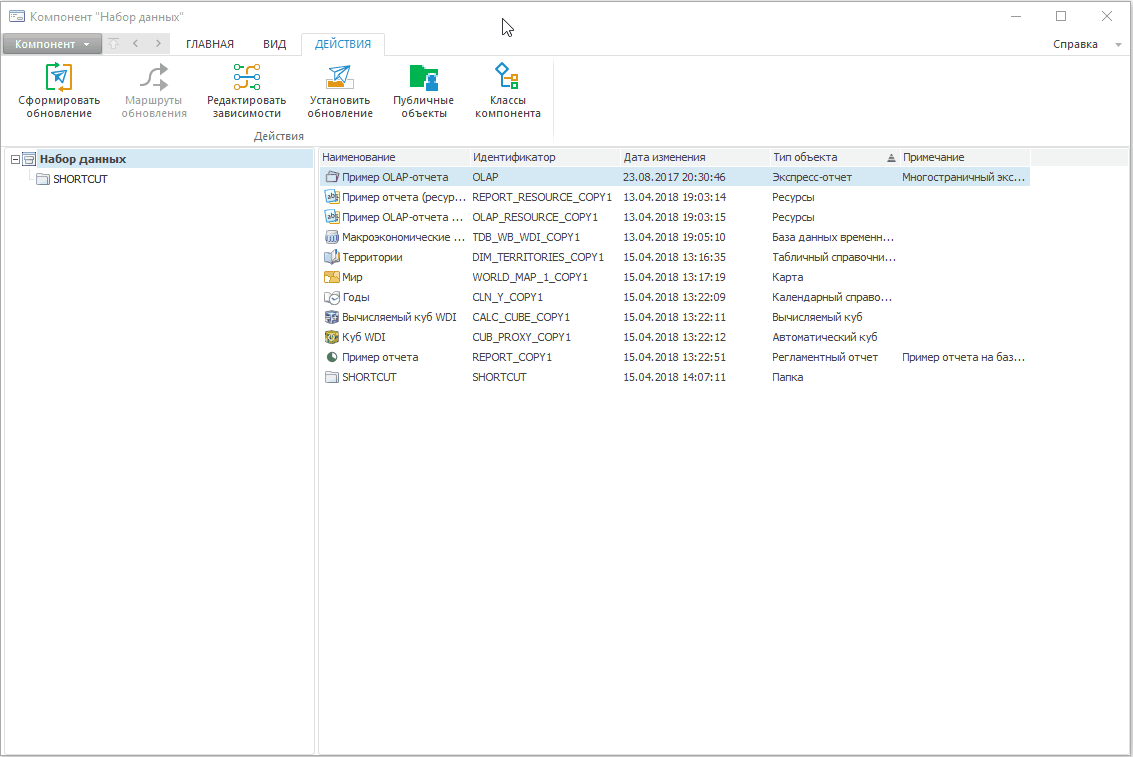Open Редактировать зависимости tool
Image resolution: width=1133 pixels, height=757 pixels.
pos(246,78)
